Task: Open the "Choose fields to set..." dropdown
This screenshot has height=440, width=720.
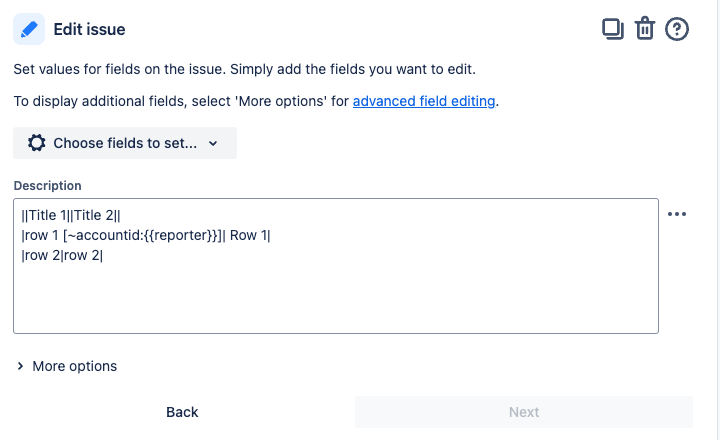Action: tap(125, 143)
